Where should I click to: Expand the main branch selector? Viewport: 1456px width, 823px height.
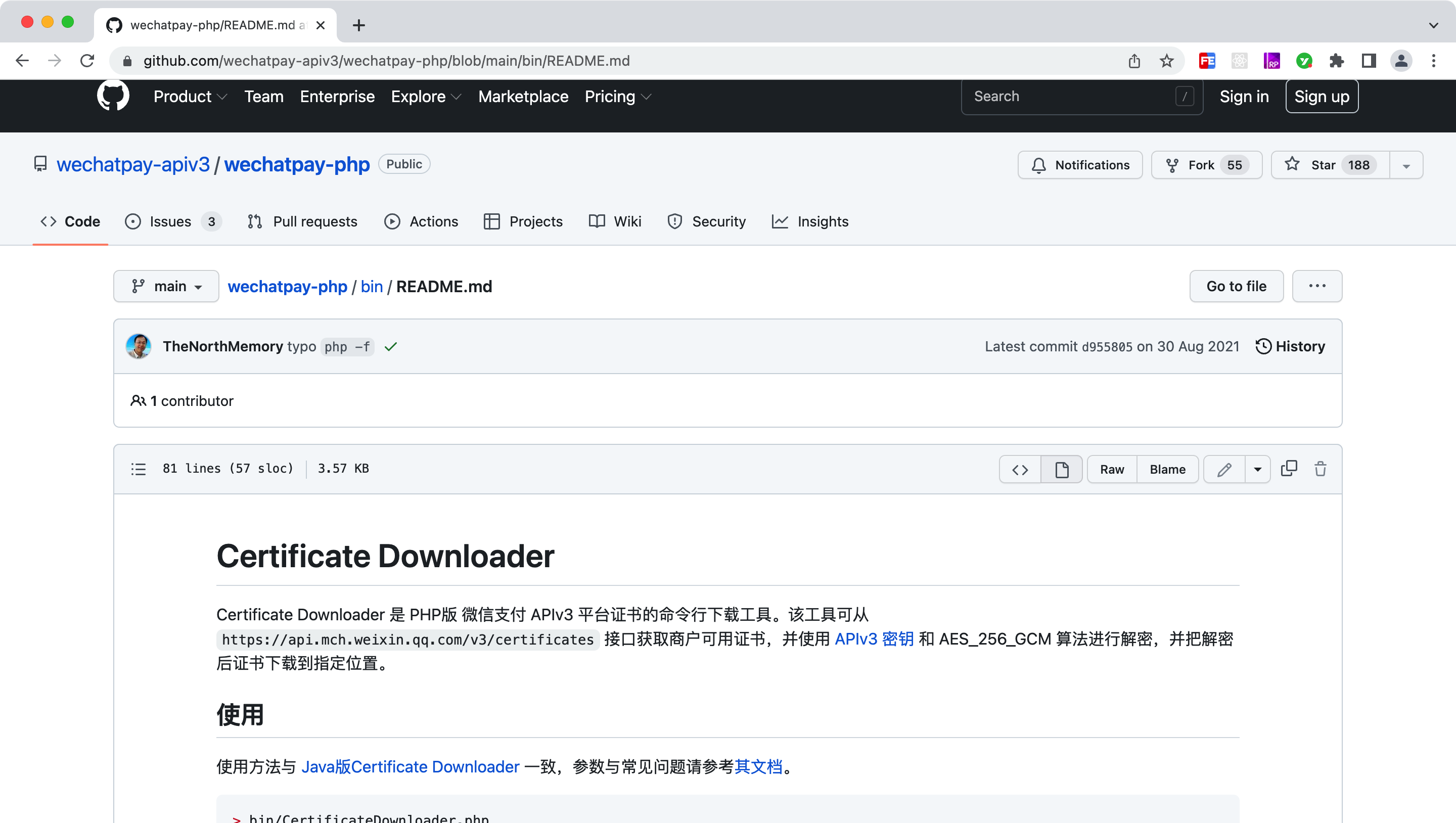pyautogui.click(x=166, y=286)
